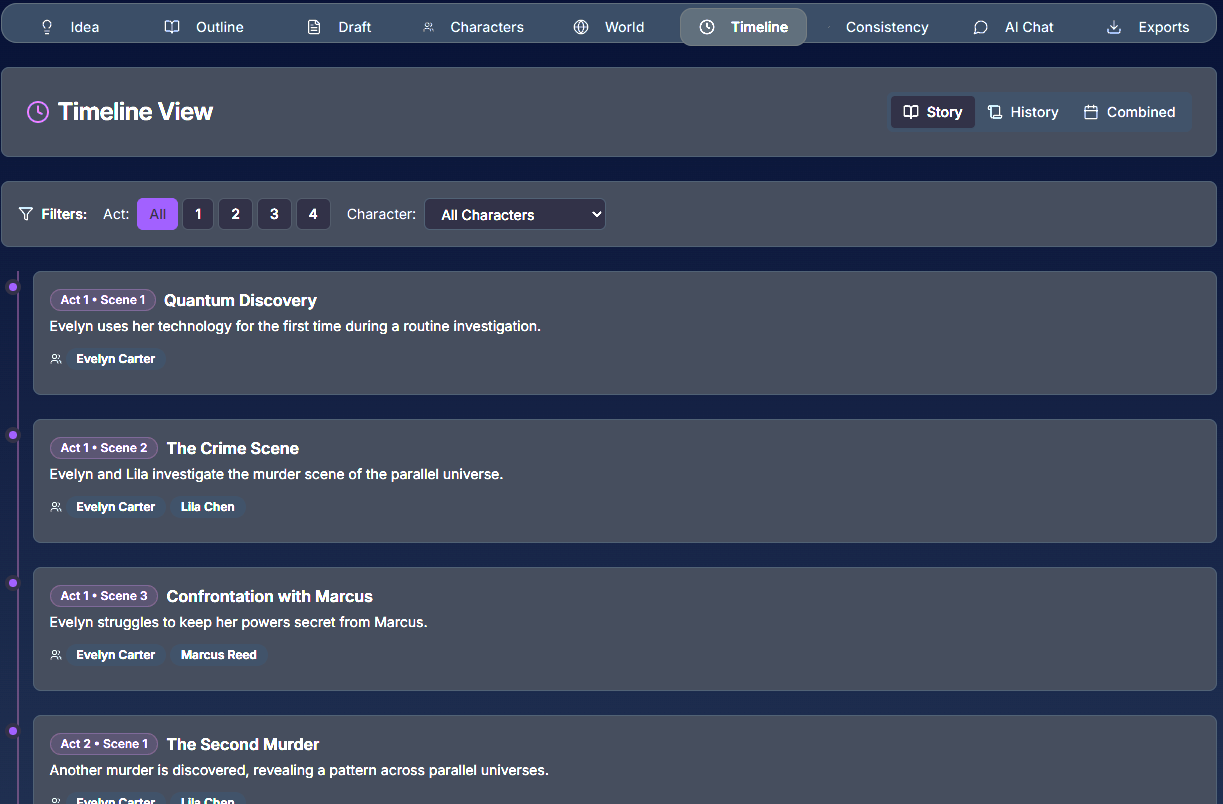Click the Lila Chen tag in The Crime Scene
The width and height of the screenshot is (1223, 804).
(x=207, y=506)
